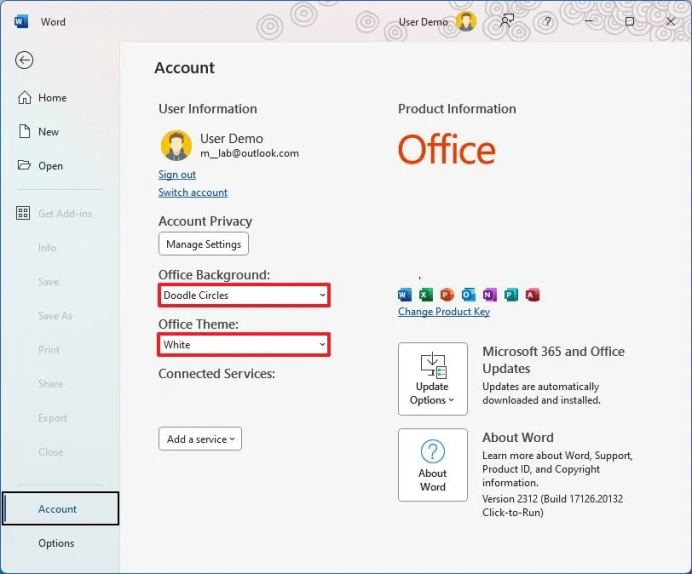Click the Save As sidebar item
The width and height of the screenshot is (692, 574).
(x=55, y=316)
